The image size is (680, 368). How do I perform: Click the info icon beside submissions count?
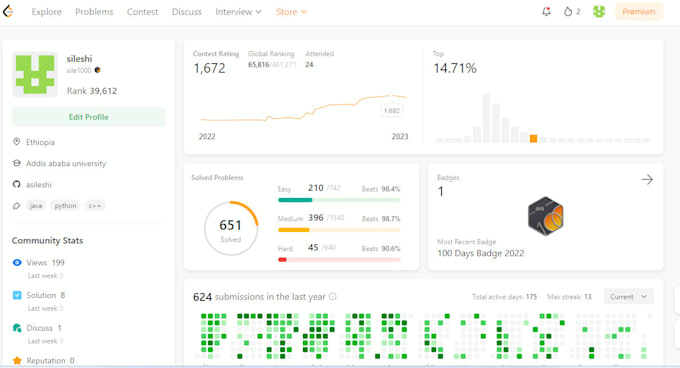click(x=332, y=296)
